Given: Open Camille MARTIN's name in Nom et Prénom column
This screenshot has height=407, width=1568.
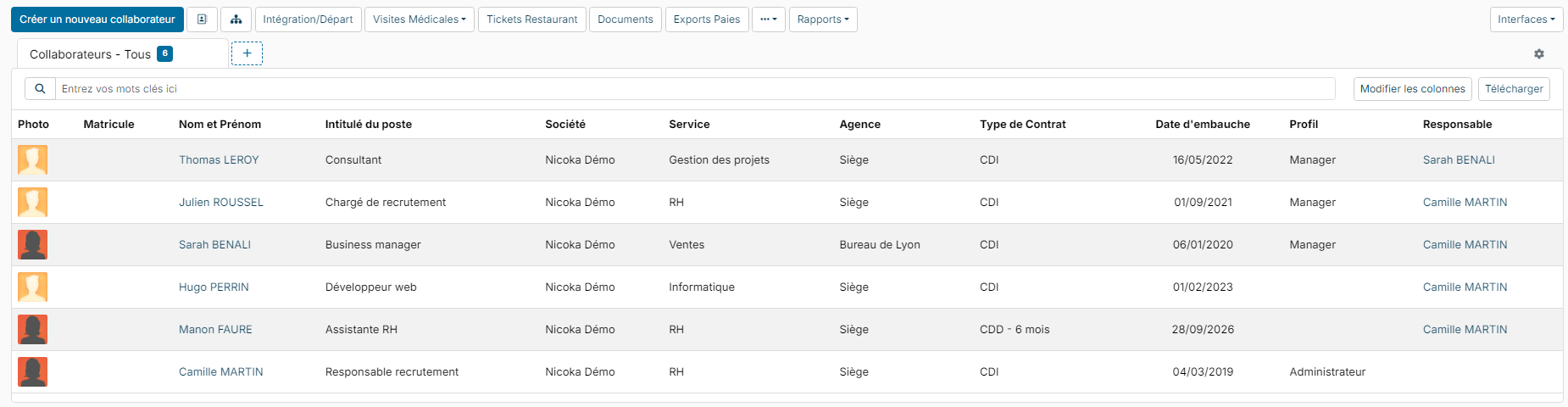Looking at the screenshot, I should (221, 371).
